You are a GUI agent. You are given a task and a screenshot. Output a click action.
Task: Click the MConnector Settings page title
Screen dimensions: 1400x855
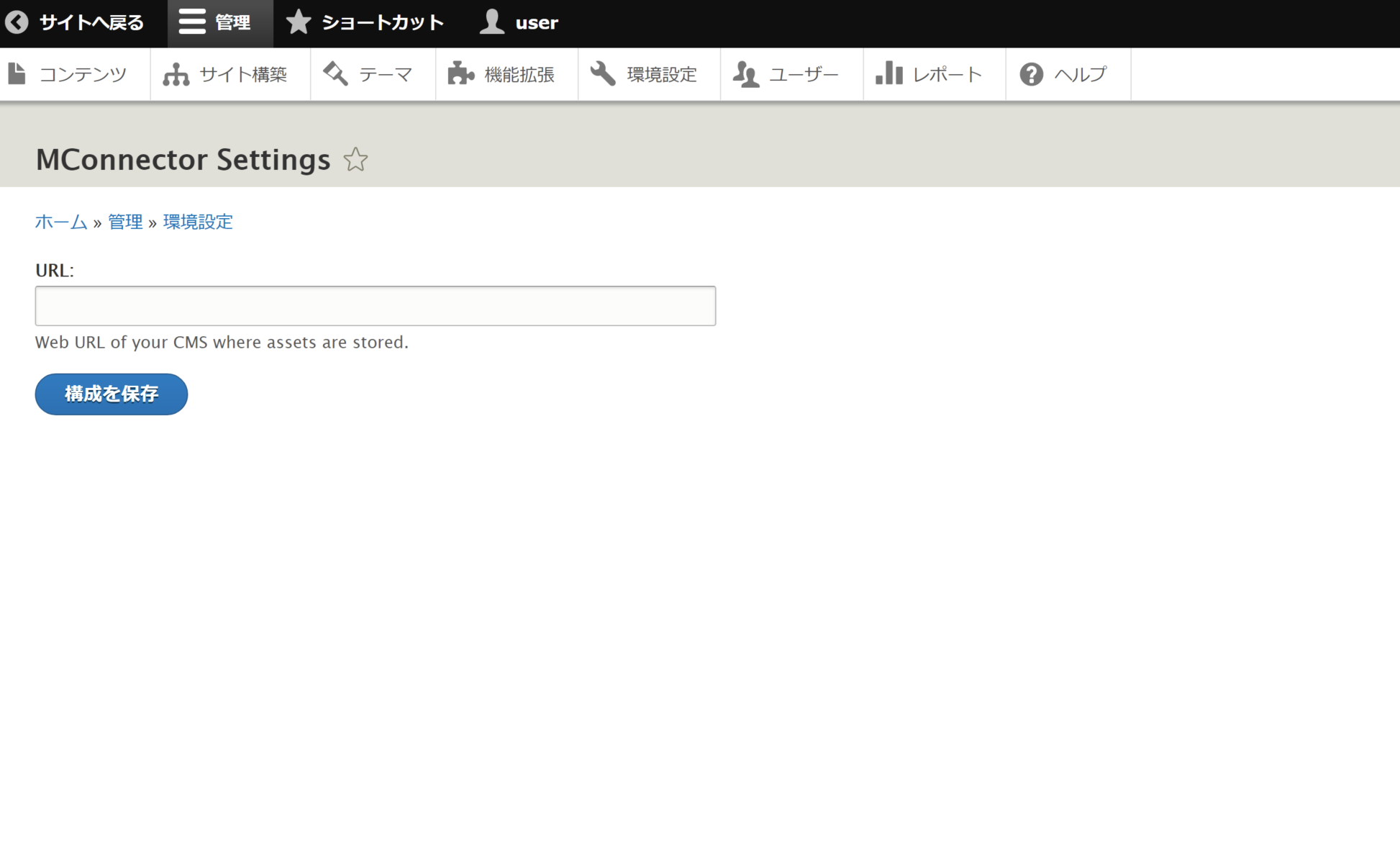[x=183, y=160]
